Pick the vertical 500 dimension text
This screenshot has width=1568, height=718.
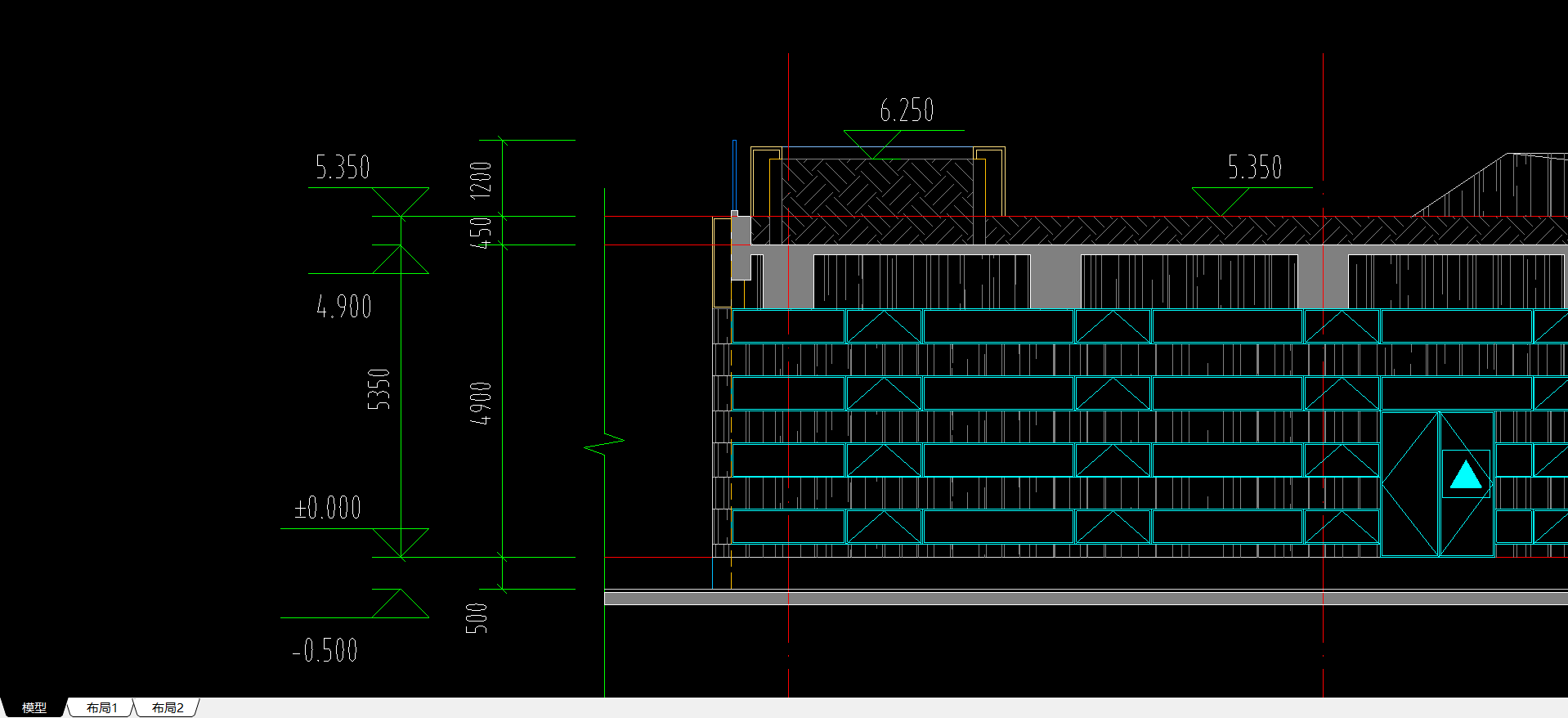click(477, 618)
